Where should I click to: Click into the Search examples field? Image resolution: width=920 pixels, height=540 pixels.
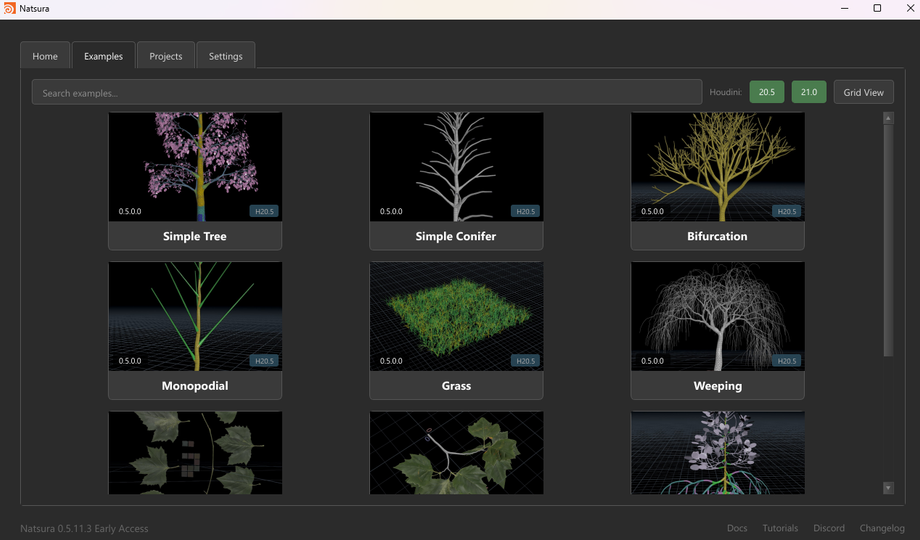coord(366,93)
